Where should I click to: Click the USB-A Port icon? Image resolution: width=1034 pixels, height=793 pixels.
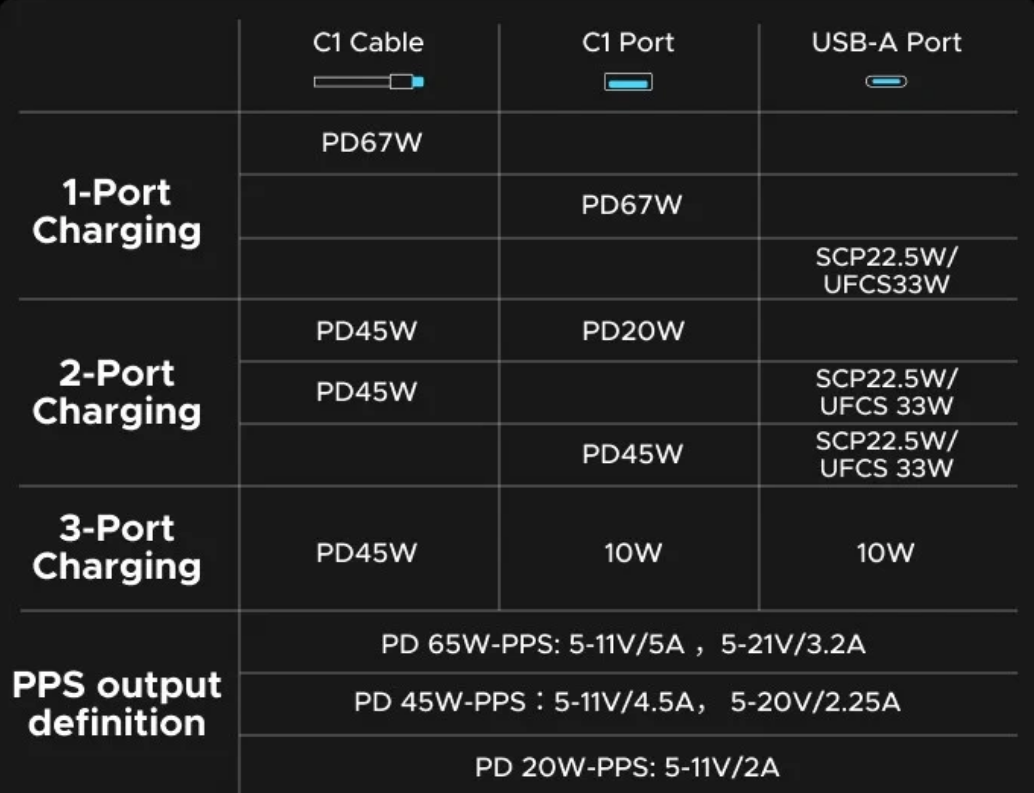click(x=886, y=81)
